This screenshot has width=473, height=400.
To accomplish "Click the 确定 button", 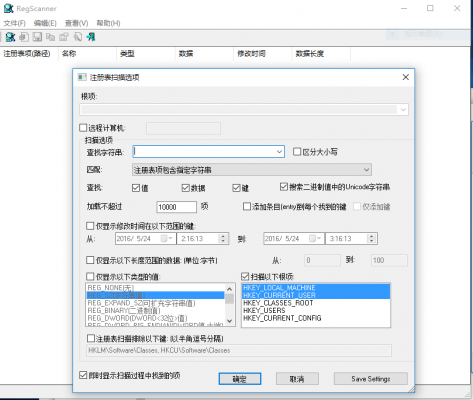I will [240, 379].
